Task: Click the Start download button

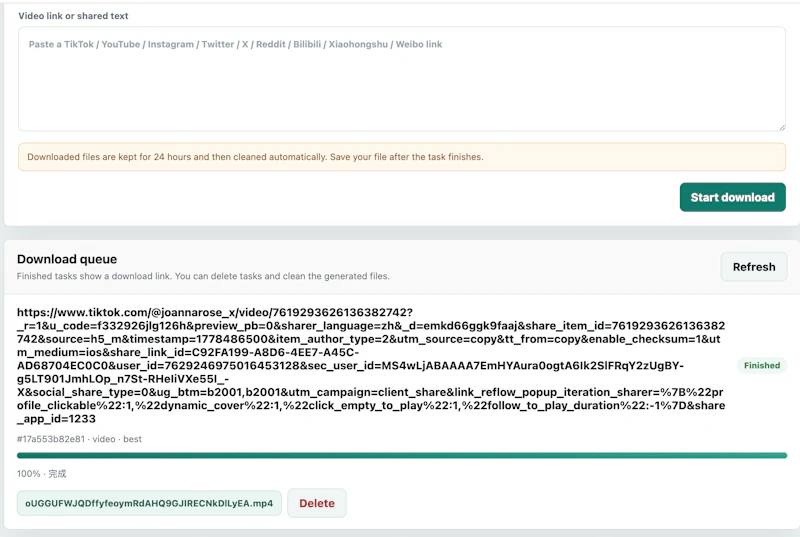Action: (x=732, y=197)
